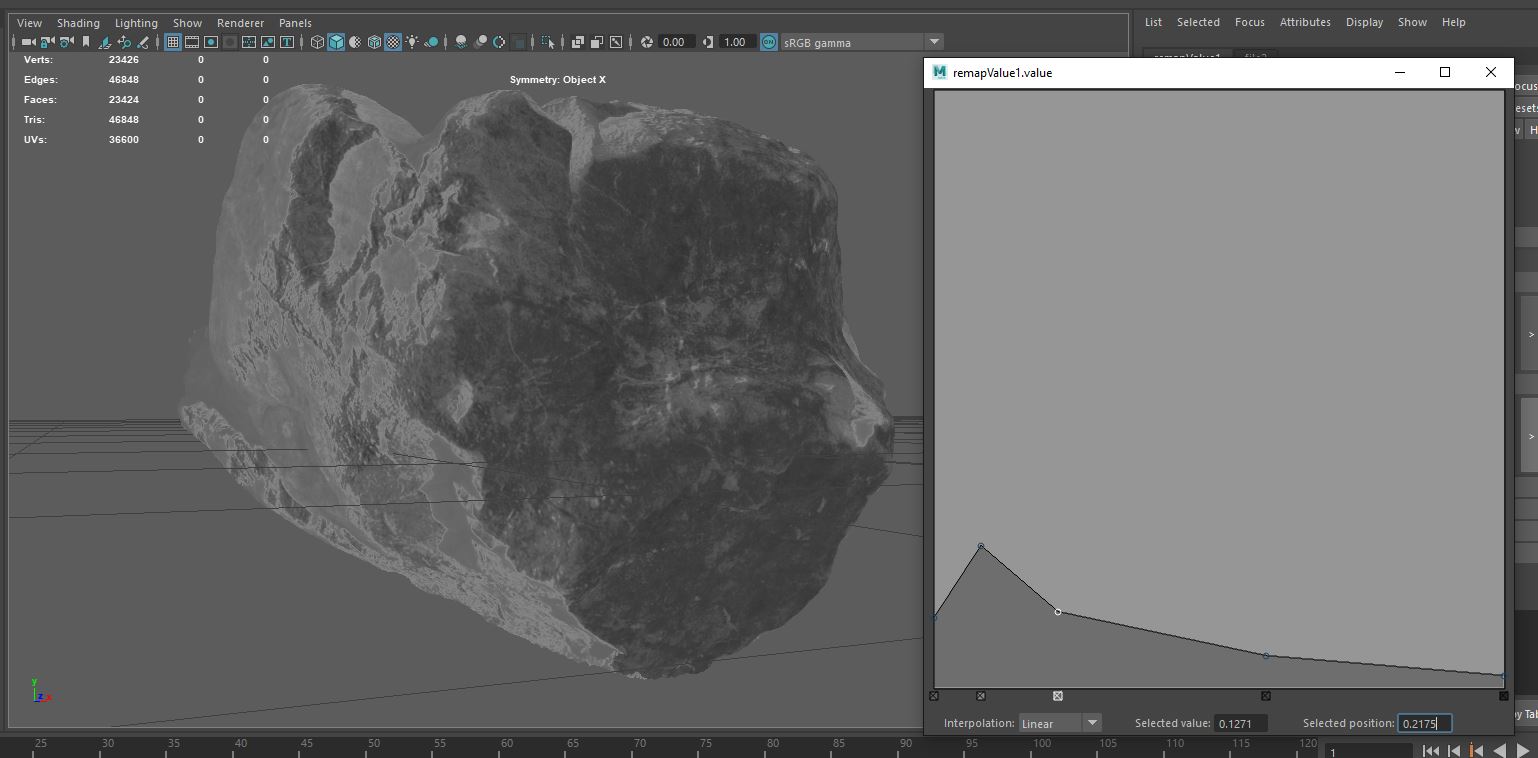
Task: Open Attribute Editor Help menu
Action: pyautogui.click(x=1454, y=22)
